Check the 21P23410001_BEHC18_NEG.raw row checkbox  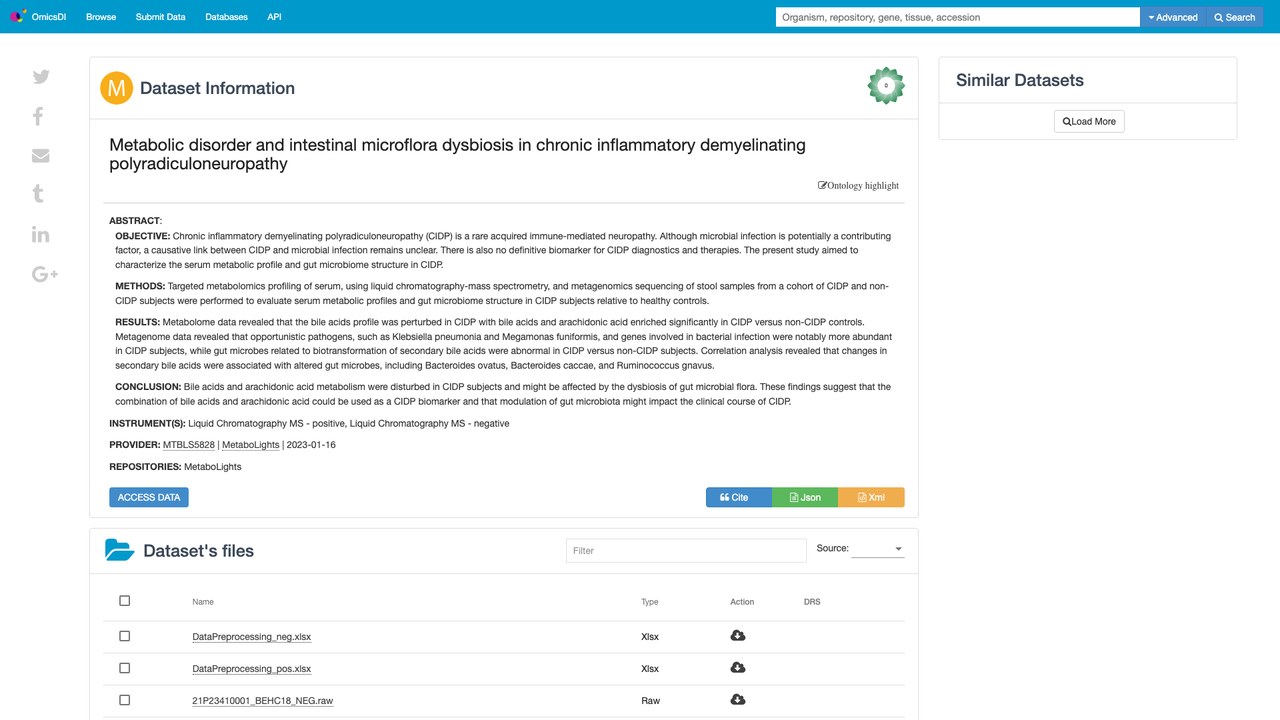[x=125, y=700]
